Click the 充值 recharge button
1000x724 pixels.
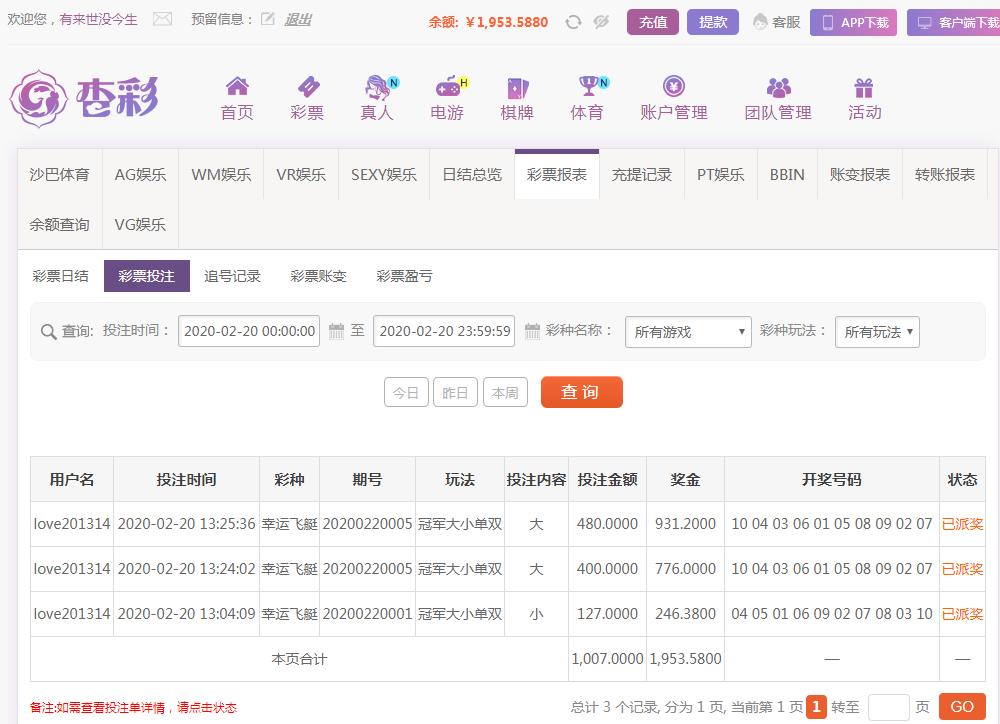click(x=653, y=22)
